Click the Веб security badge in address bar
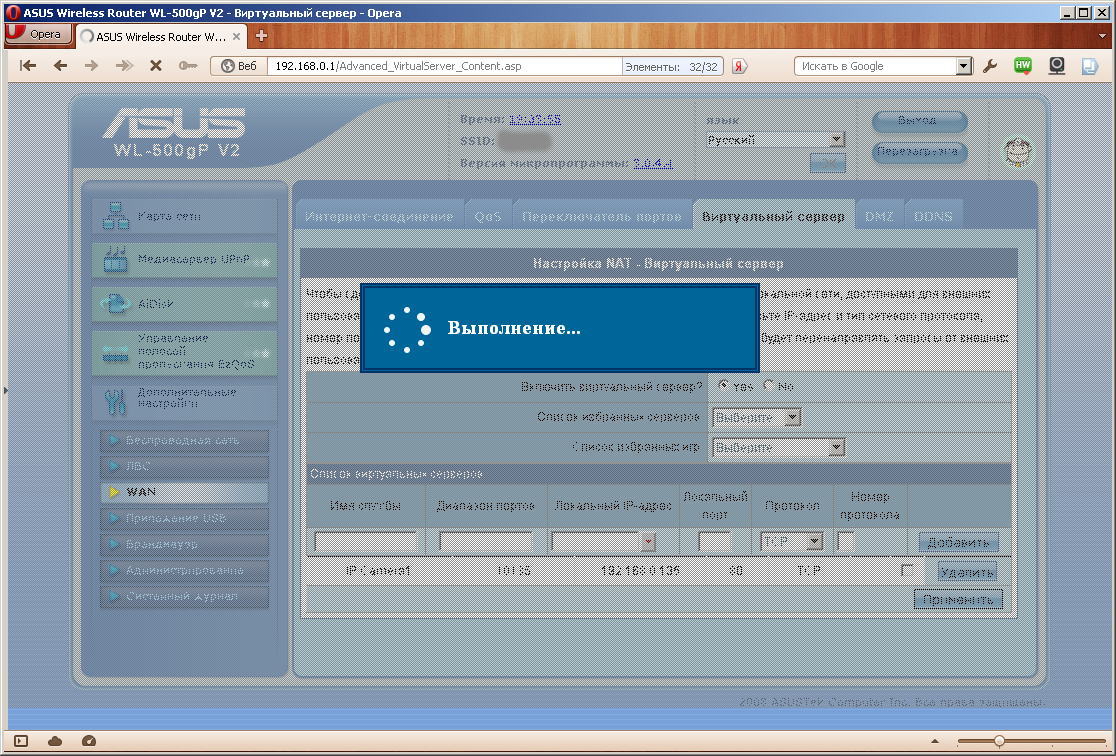The image size is (1116, 756). pyautogui.click(x=239, y=66)
